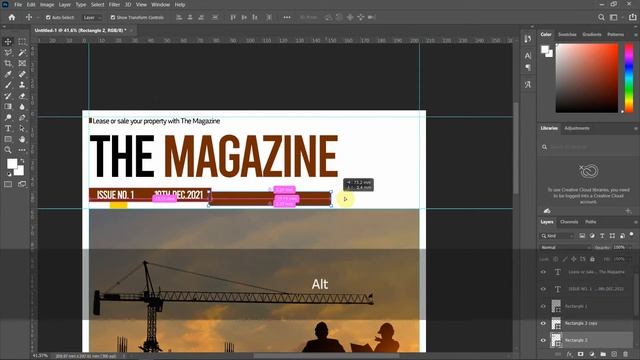
Task: Select the Pen tool
Action: [x=22, y=118]
